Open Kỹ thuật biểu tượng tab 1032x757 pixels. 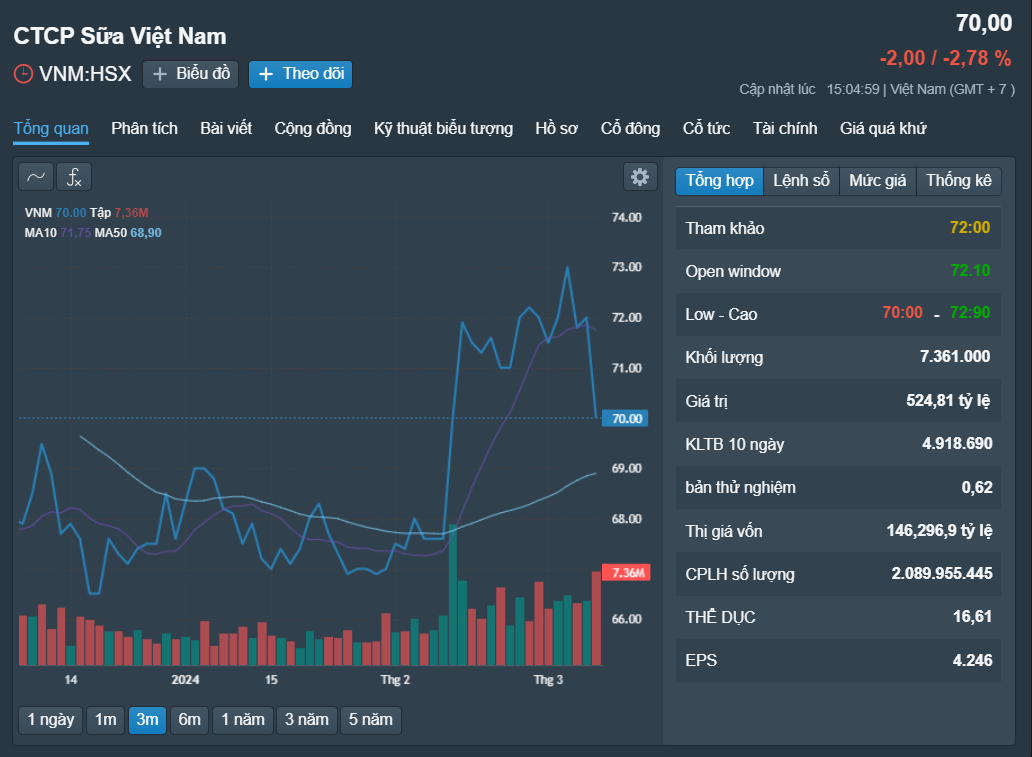coord(443,128)
